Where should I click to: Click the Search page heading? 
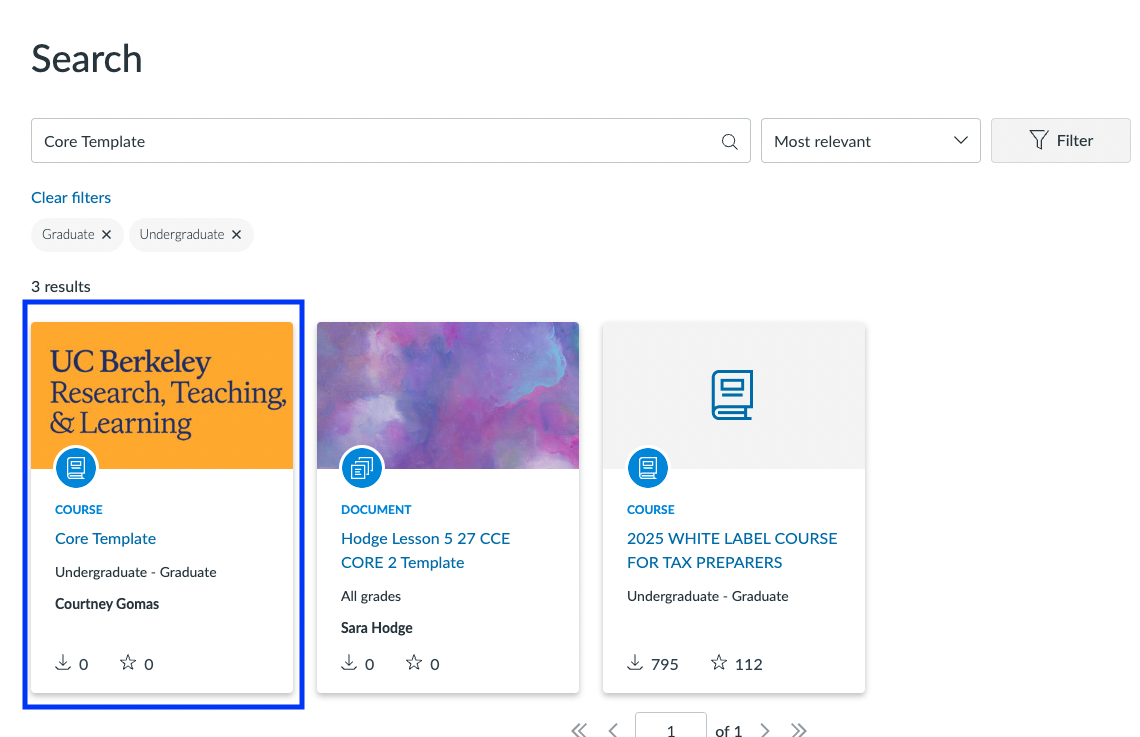[x=87, y=59]
